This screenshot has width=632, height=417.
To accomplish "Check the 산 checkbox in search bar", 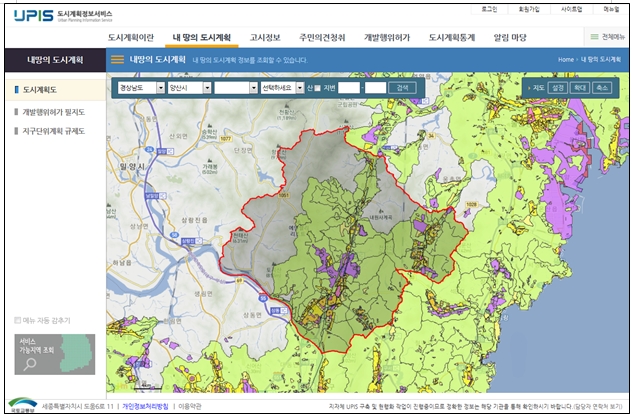I will [x=316, y=88].
